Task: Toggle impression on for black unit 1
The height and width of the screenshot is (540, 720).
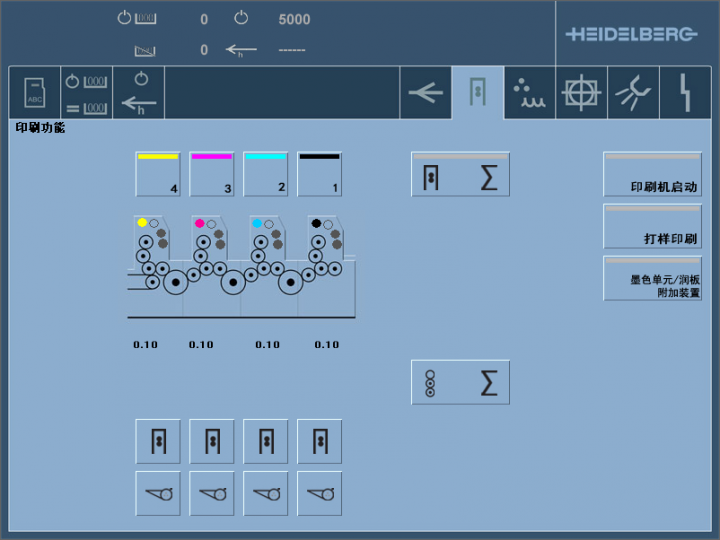Action: (x=320, y=441)
